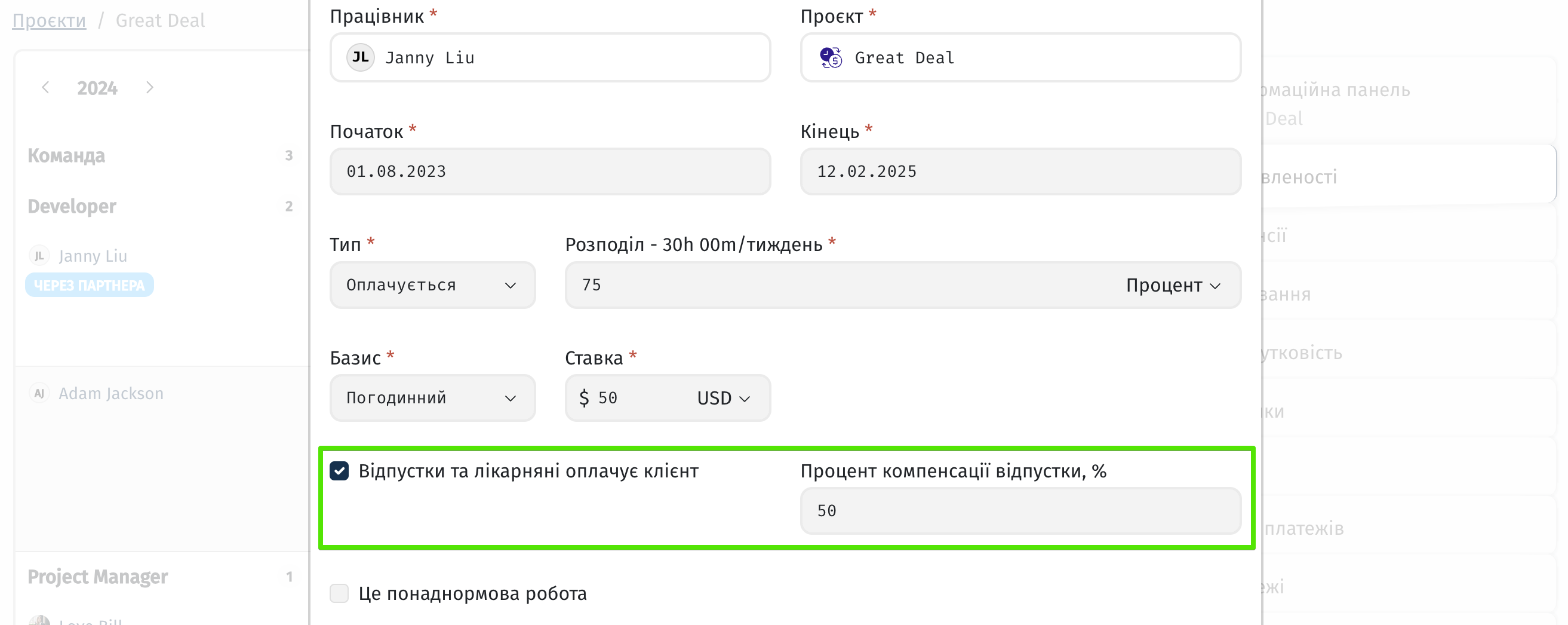Select Adam Jackson in the team list

pos(111,394)
